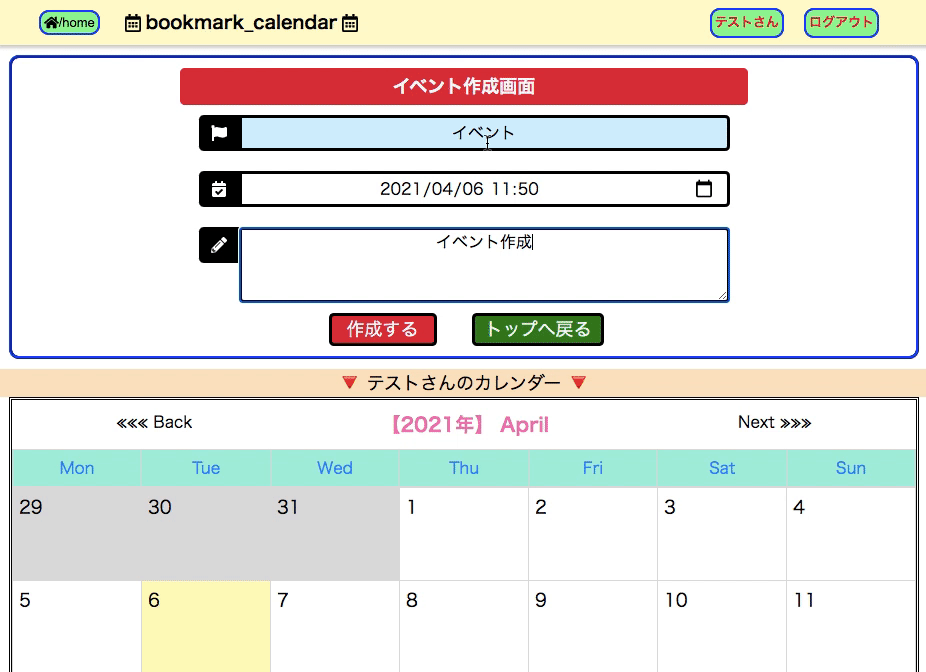Viewport: 926px width, 672px height.
Task: Select April 1 in the calendar
Action: pos(463,533)
